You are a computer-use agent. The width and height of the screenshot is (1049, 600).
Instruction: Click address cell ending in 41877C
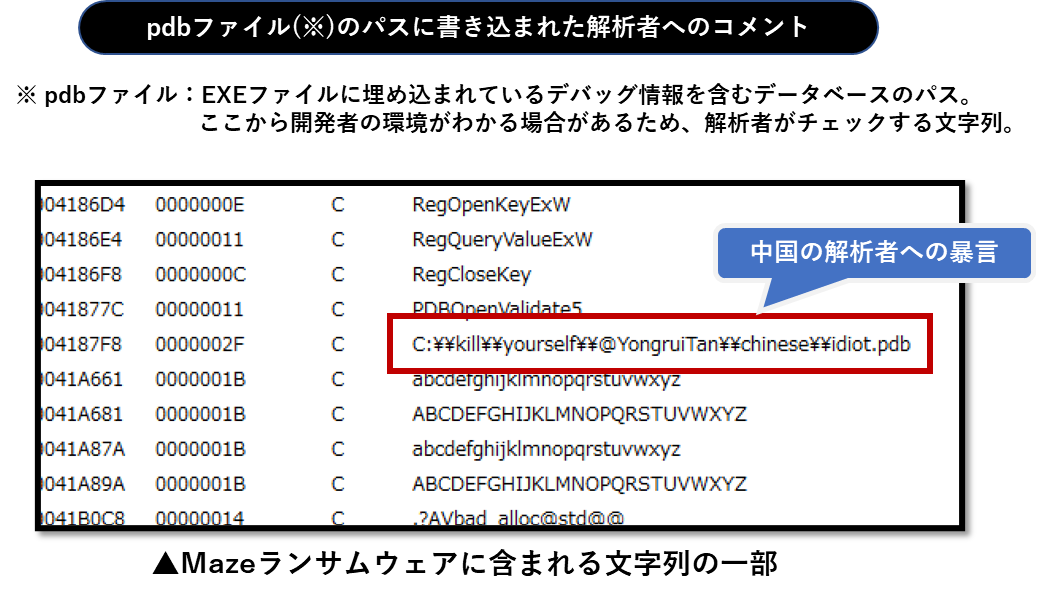tap(83, 309)
